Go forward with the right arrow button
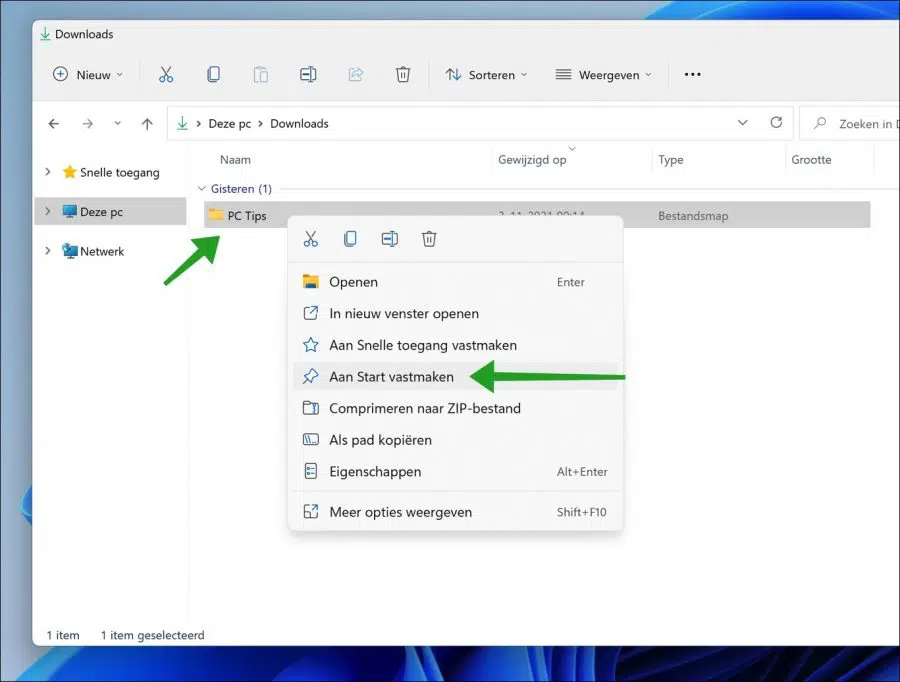The height and width of the screenshot is (682, 900). click(x=87, y=123)
